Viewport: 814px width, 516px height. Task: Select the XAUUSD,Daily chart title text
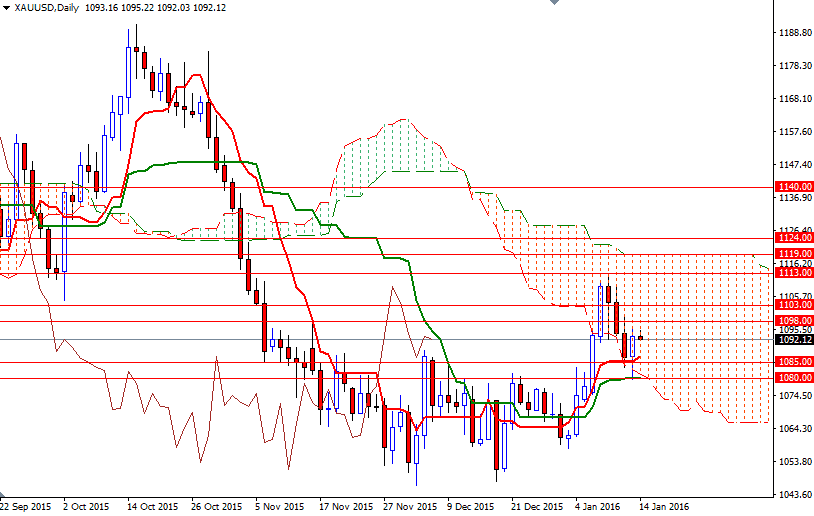[47, 8]
